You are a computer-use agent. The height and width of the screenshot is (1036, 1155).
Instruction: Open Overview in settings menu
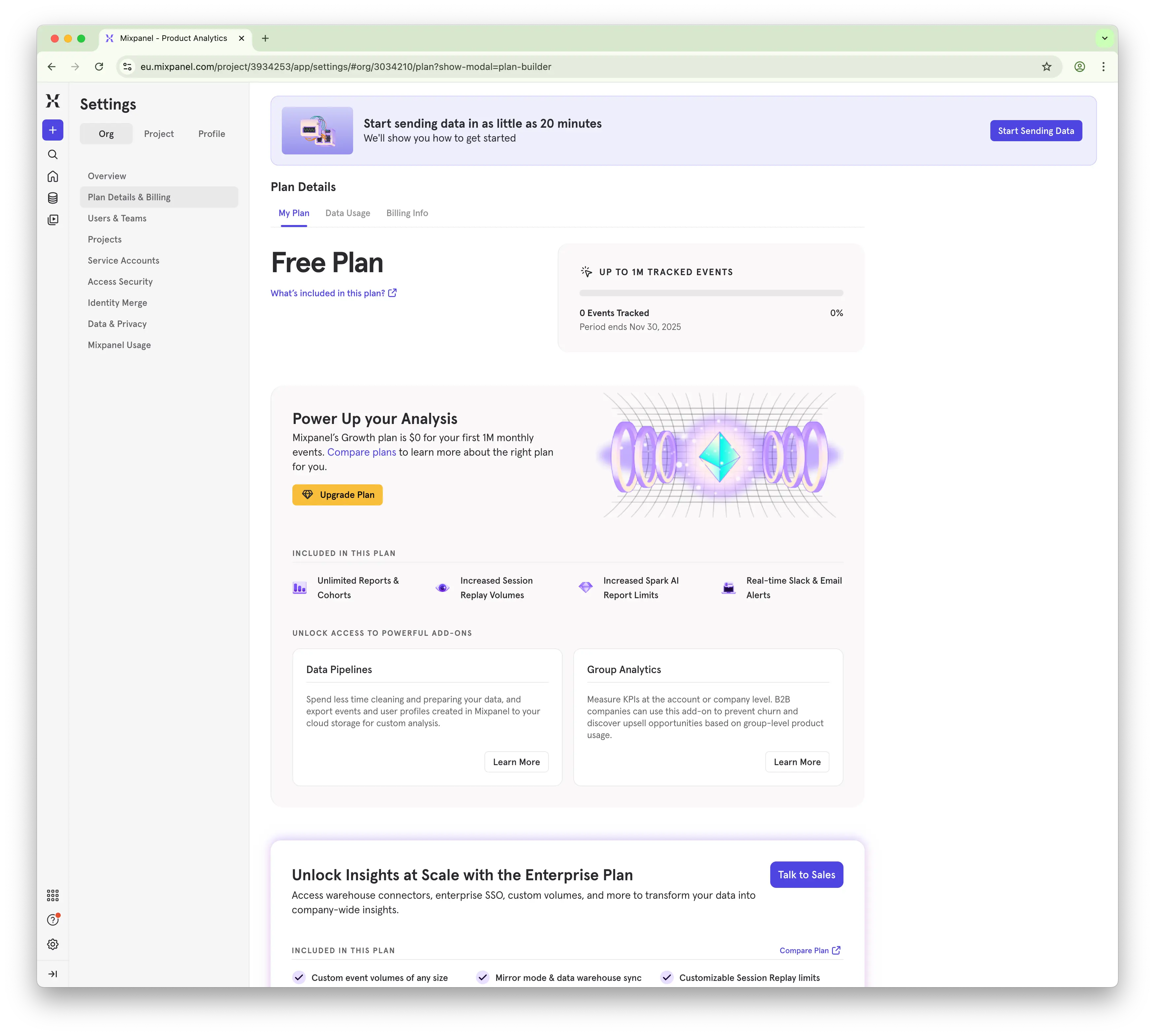point(159,176)
